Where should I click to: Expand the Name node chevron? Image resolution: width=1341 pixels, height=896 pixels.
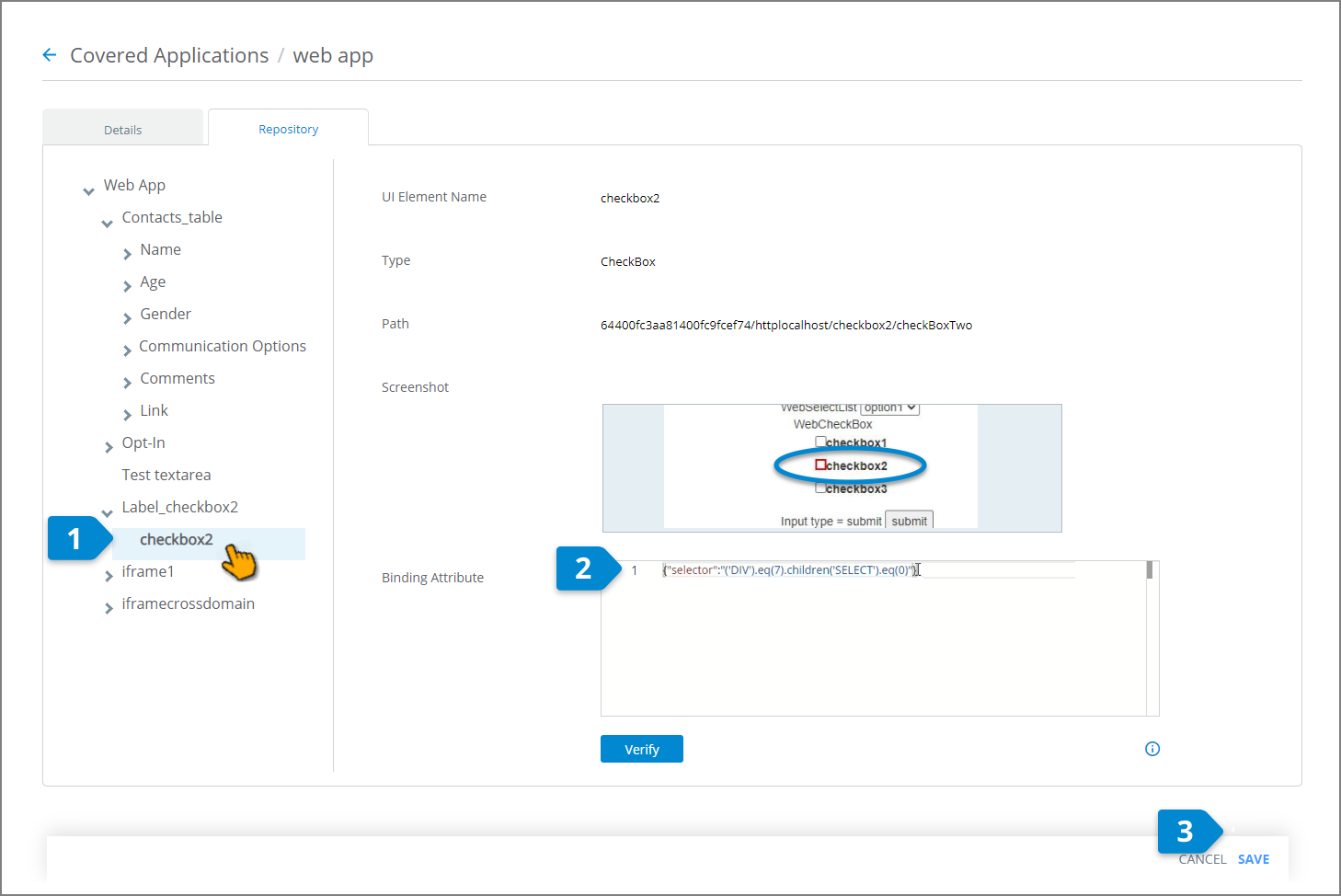[x=127, y=254]
